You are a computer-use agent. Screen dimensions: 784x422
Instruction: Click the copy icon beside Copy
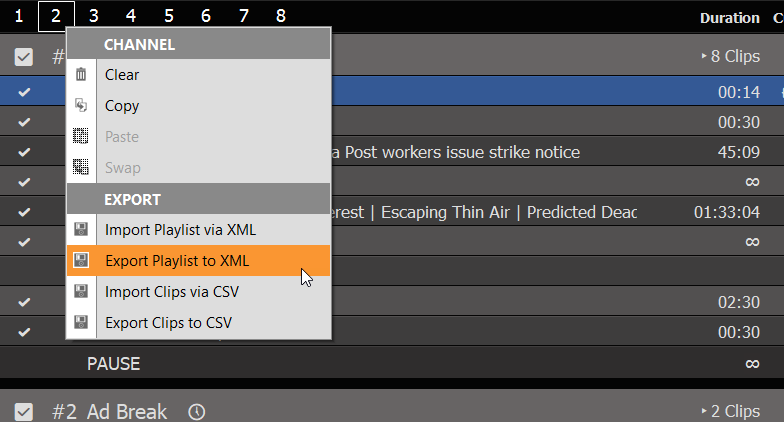tap(80, 105)
